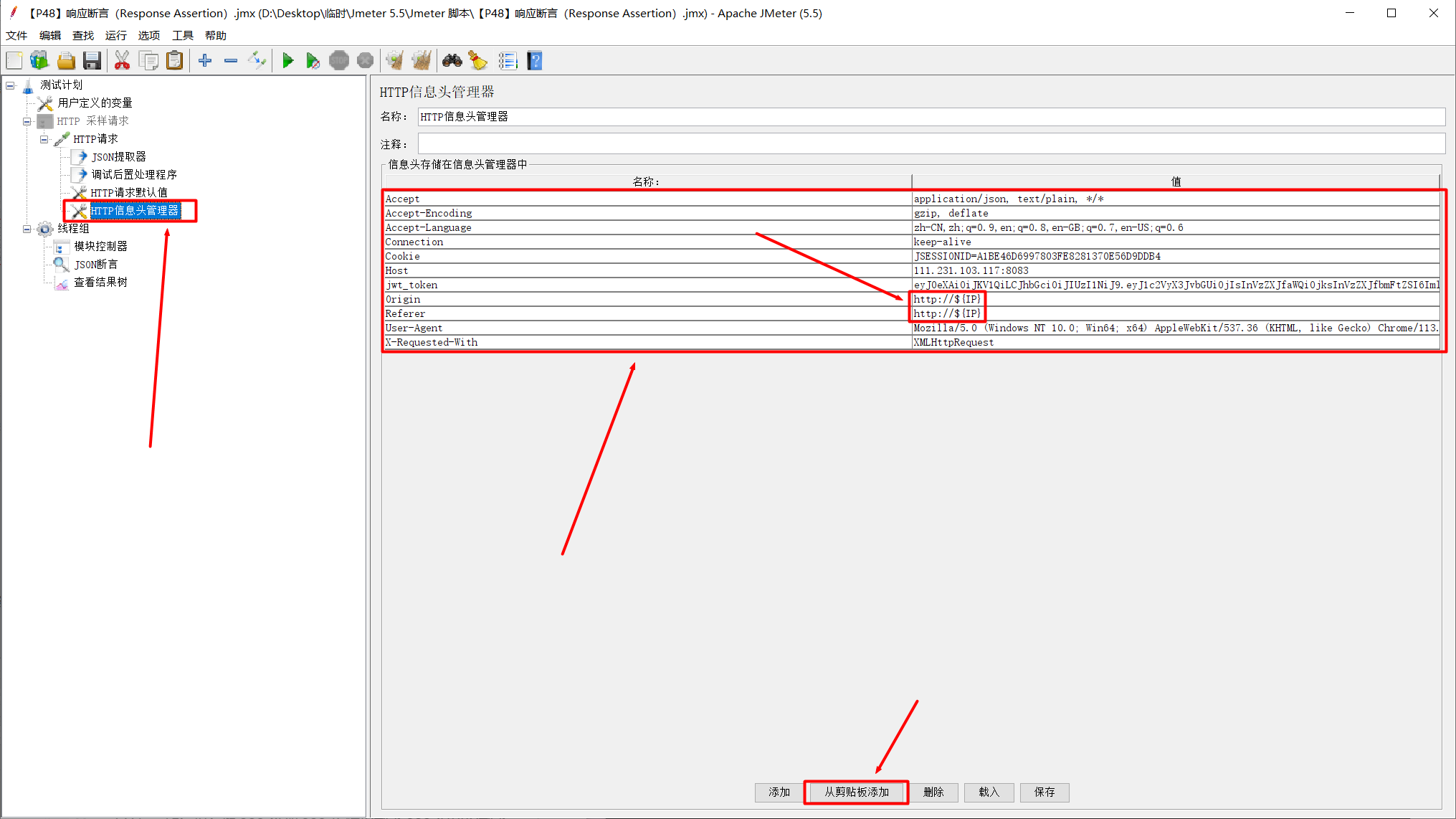Click the blue plus Expand All icon

point(205,61)
